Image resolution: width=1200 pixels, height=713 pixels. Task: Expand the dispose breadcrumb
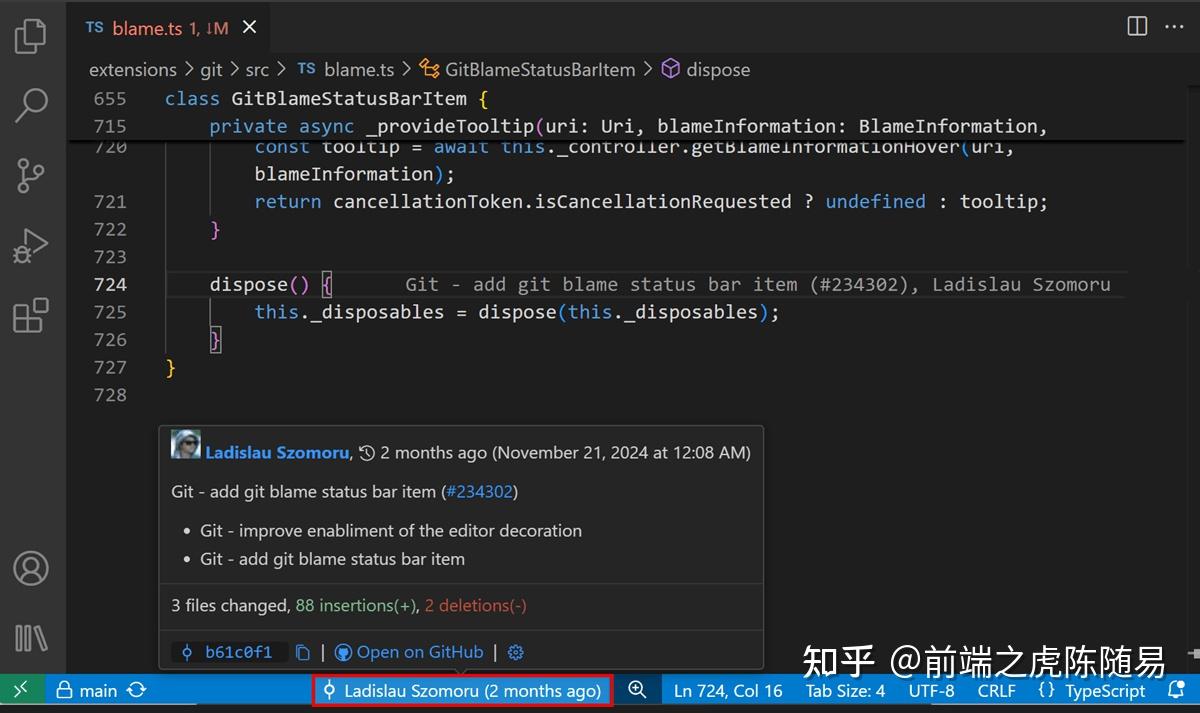click(x=718, y=69)
